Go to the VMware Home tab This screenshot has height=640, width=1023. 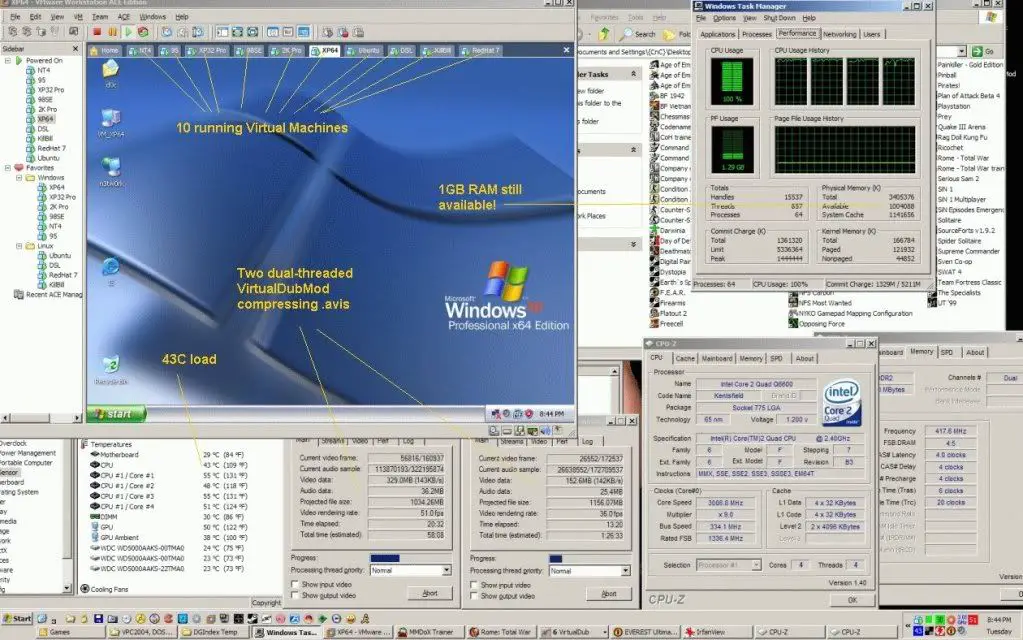pos(105,50)
